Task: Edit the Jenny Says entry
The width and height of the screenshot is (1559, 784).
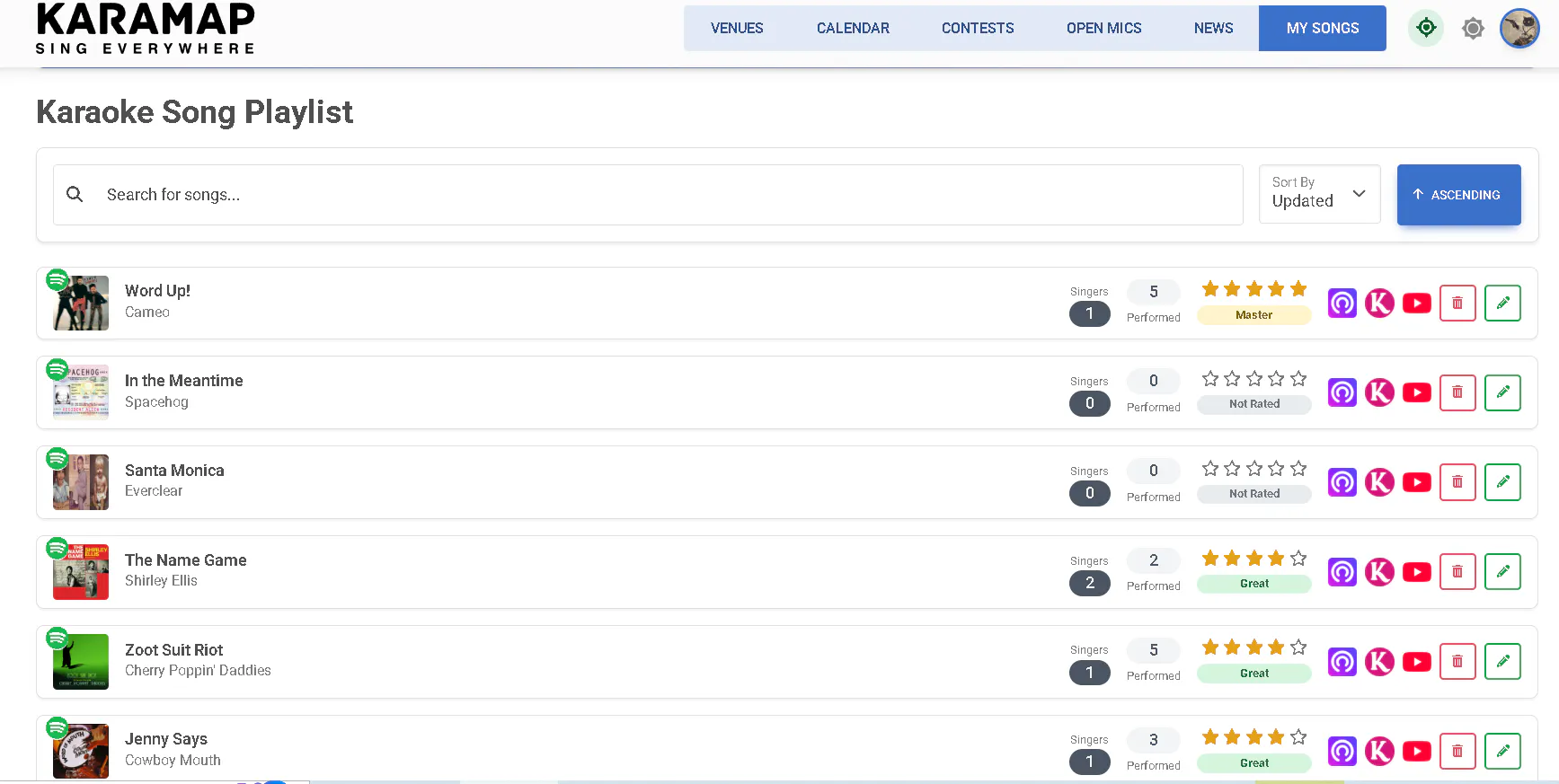Action: [x=1502, y=751]
